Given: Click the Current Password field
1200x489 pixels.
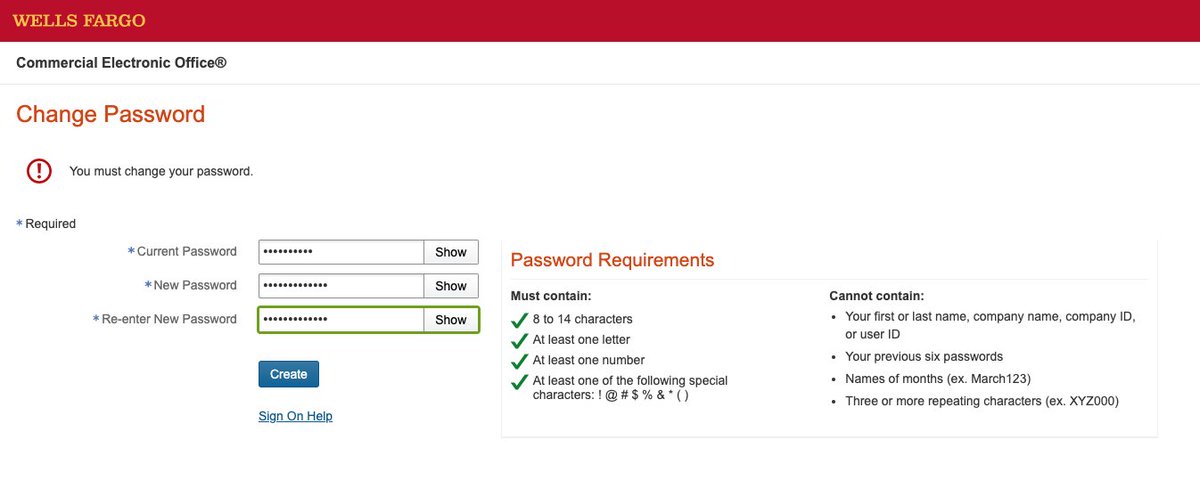Looking at the screenshot, I should coord(341,252).
